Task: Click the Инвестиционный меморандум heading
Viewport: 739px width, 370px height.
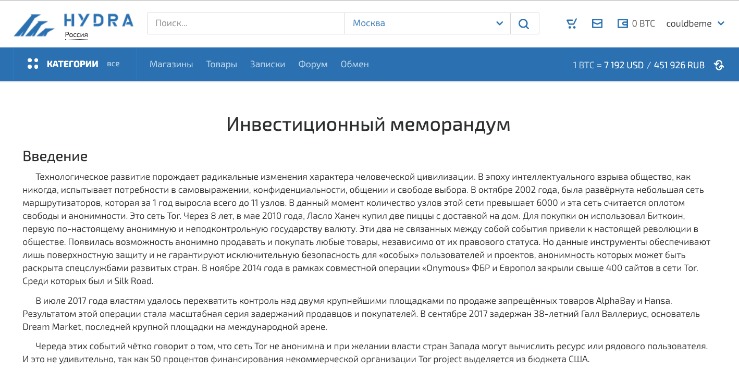Action: coord(368,125)
